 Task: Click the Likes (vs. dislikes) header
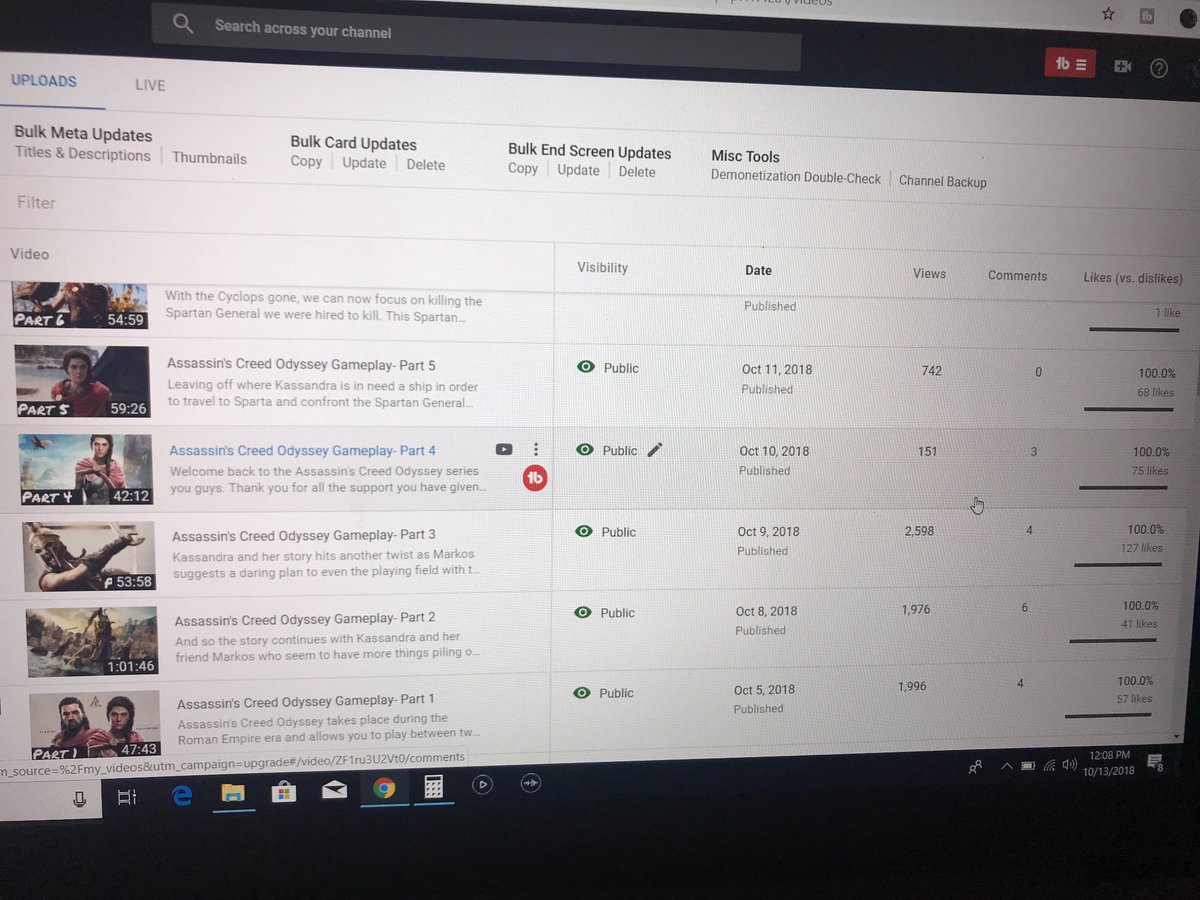click(x=1133, y=278)
